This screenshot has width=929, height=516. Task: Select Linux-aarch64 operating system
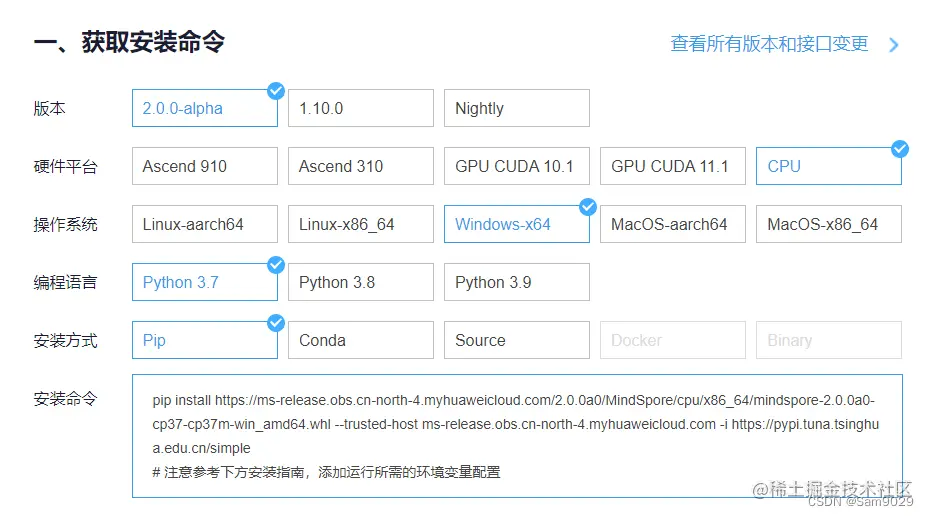204,224
